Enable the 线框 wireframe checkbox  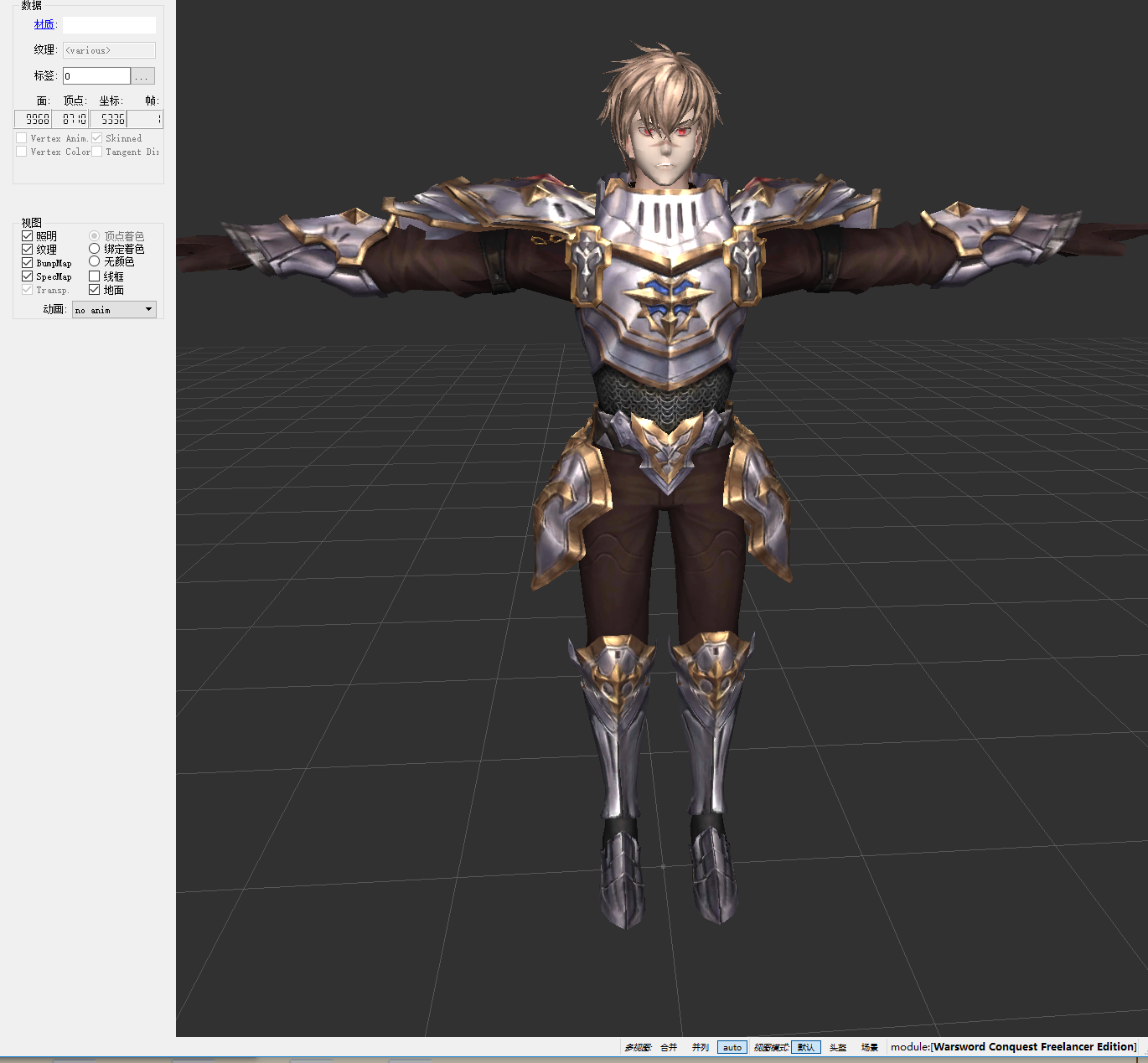(94, 276)
